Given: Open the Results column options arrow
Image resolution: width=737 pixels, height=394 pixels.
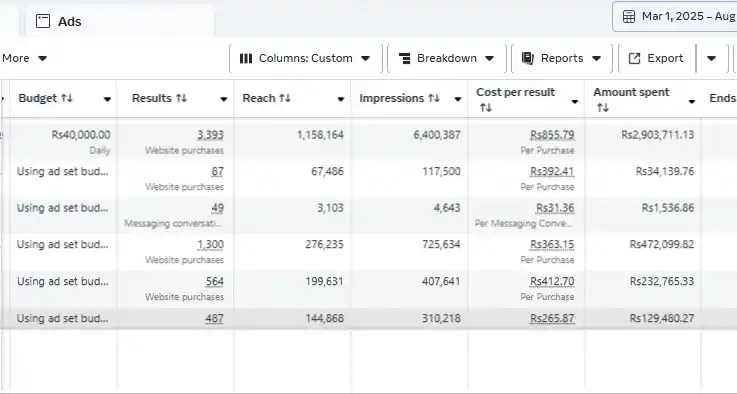Looking at the screenshot, I should click(224, 99).
